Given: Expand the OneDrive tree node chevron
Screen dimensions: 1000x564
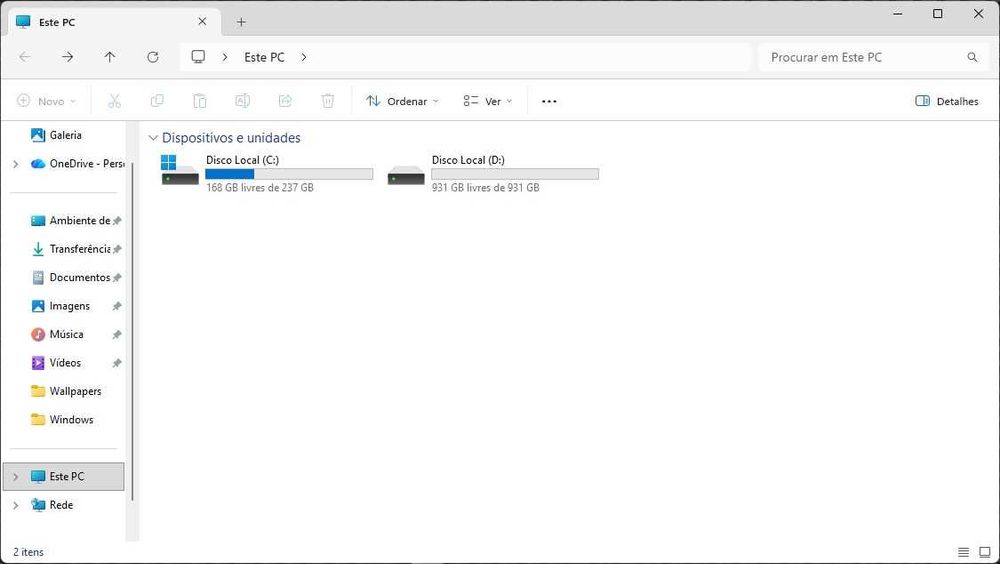Looking at the screenshot, I should click(15, 164).
